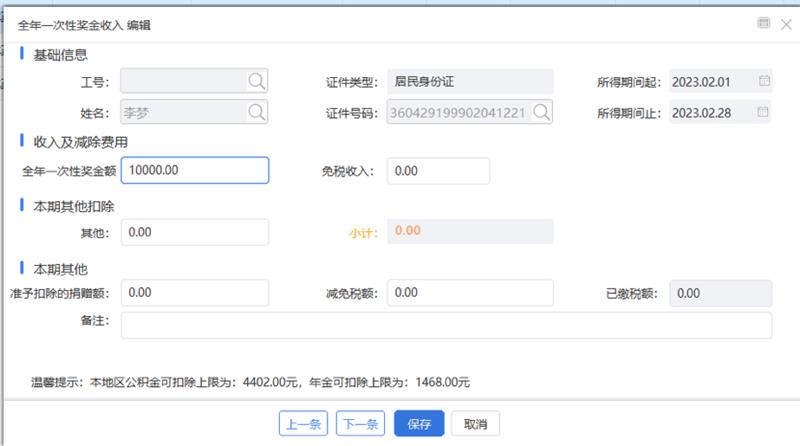Click the 其他 deduction input field
Image resolution: width=800 pixels, height=446 pixels.
[x=195, y=232]
